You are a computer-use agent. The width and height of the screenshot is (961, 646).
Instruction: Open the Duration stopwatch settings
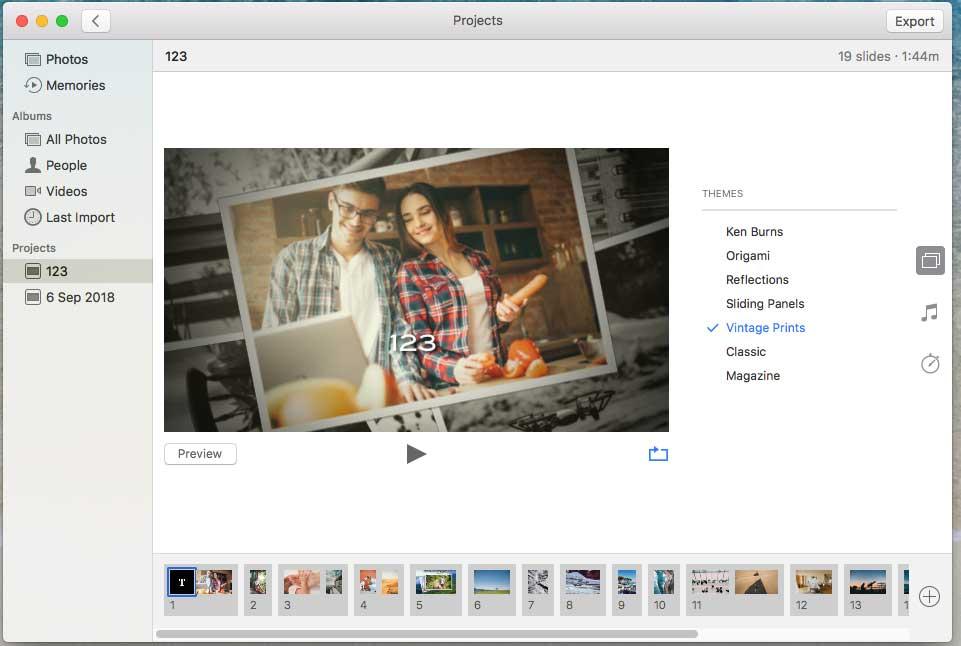pyautogui.click(x=930, y=363)
